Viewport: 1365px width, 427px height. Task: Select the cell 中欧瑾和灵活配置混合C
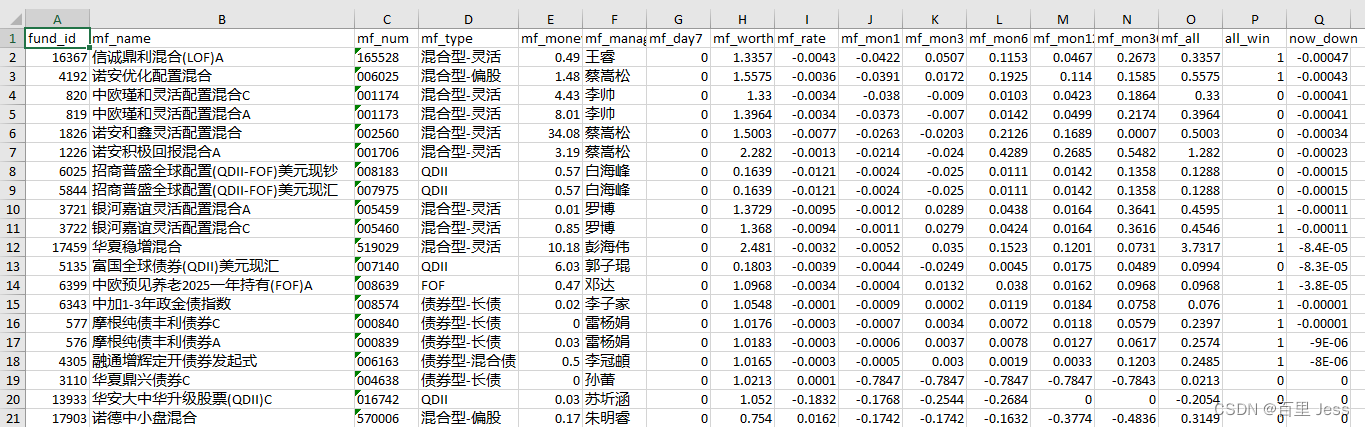(x=221, y=95)
